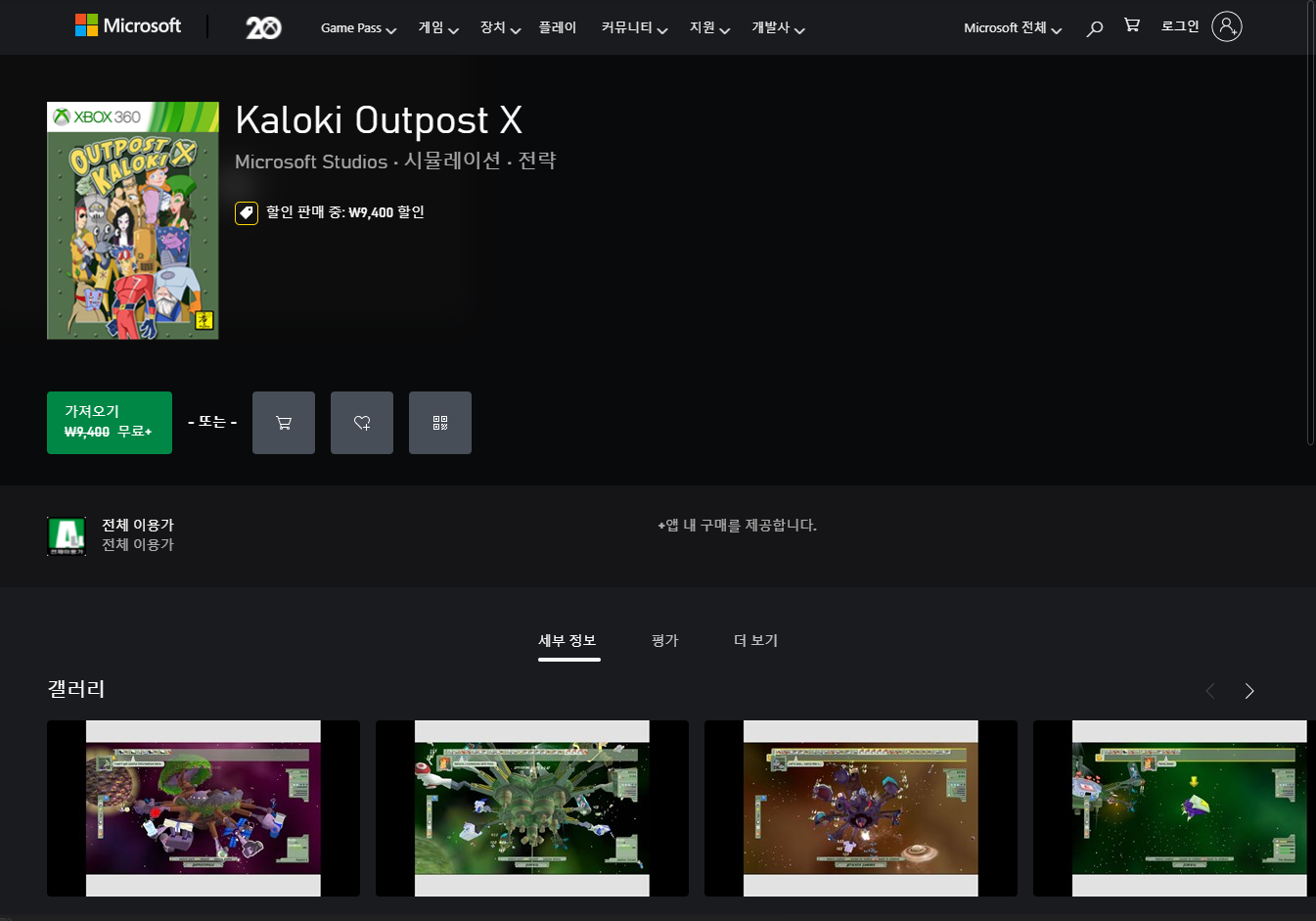Click the page vertical scrollbar

[1311, 223]
